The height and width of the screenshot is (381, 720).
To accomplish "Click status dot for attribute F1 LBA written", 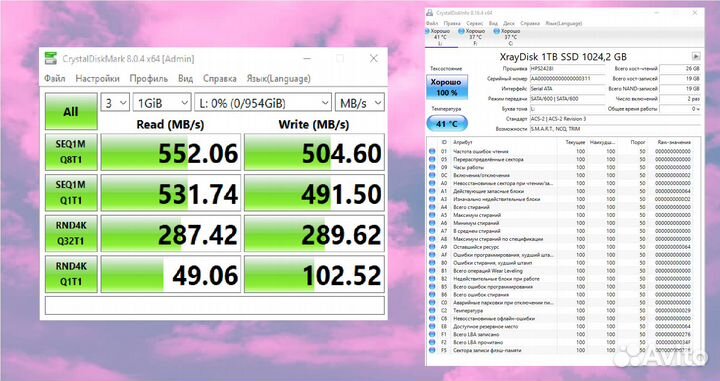I will (432, 335).
